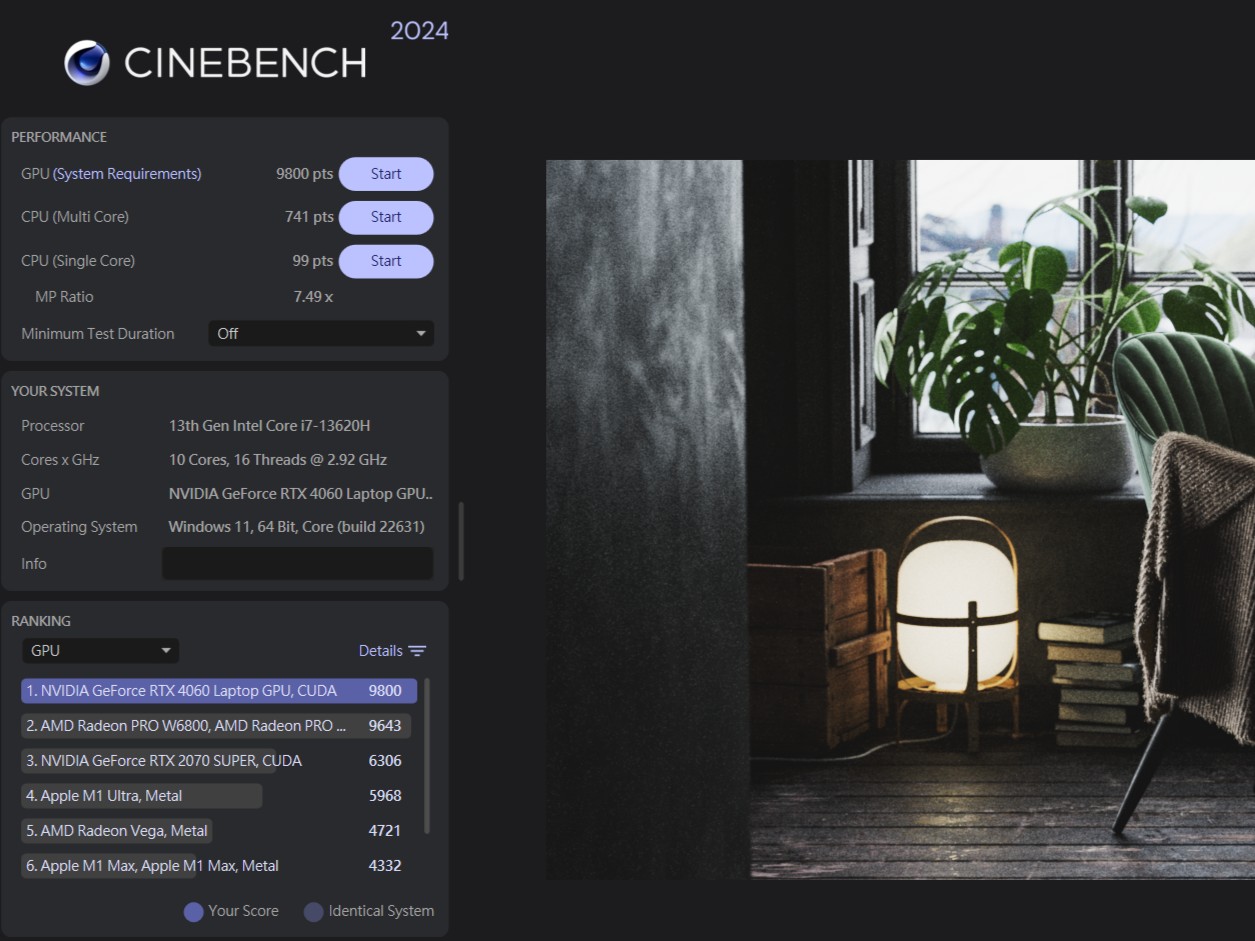This screenshot has width=1255, height=941.
Task: Click the Windows 11 operating system text
Action: (x=297, y=527)
